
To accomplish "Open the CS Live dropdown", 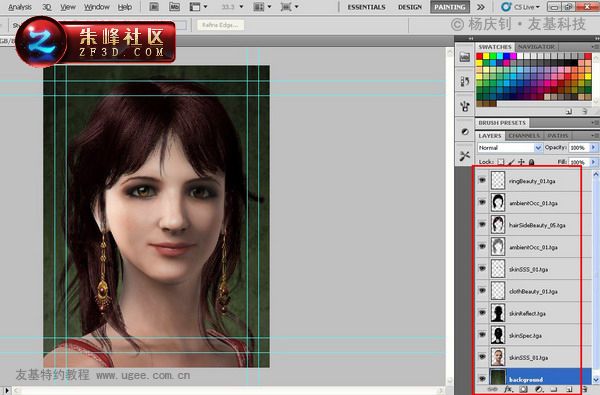I will click(520, 7).
